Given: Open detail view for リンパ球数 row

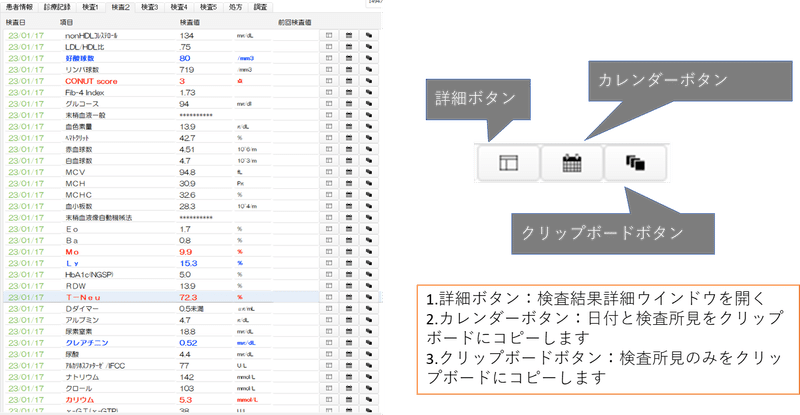Looking at the screenshot, I should 329,69.
